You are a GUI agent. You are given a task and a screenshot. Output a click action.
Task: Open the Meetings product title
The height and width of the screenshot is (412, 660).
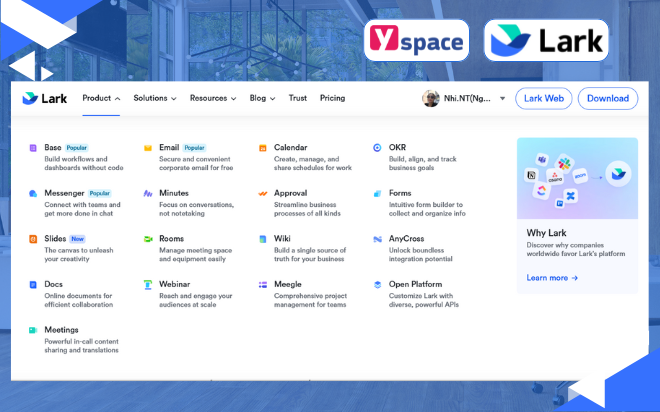[61, 330]
